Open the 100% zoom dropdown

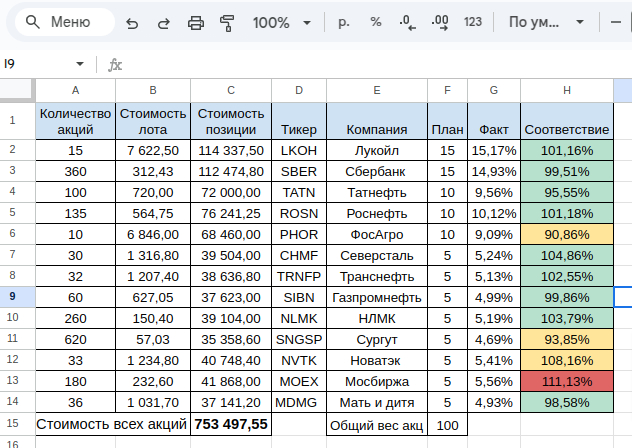pyautogui.click(x=284, y=22)
